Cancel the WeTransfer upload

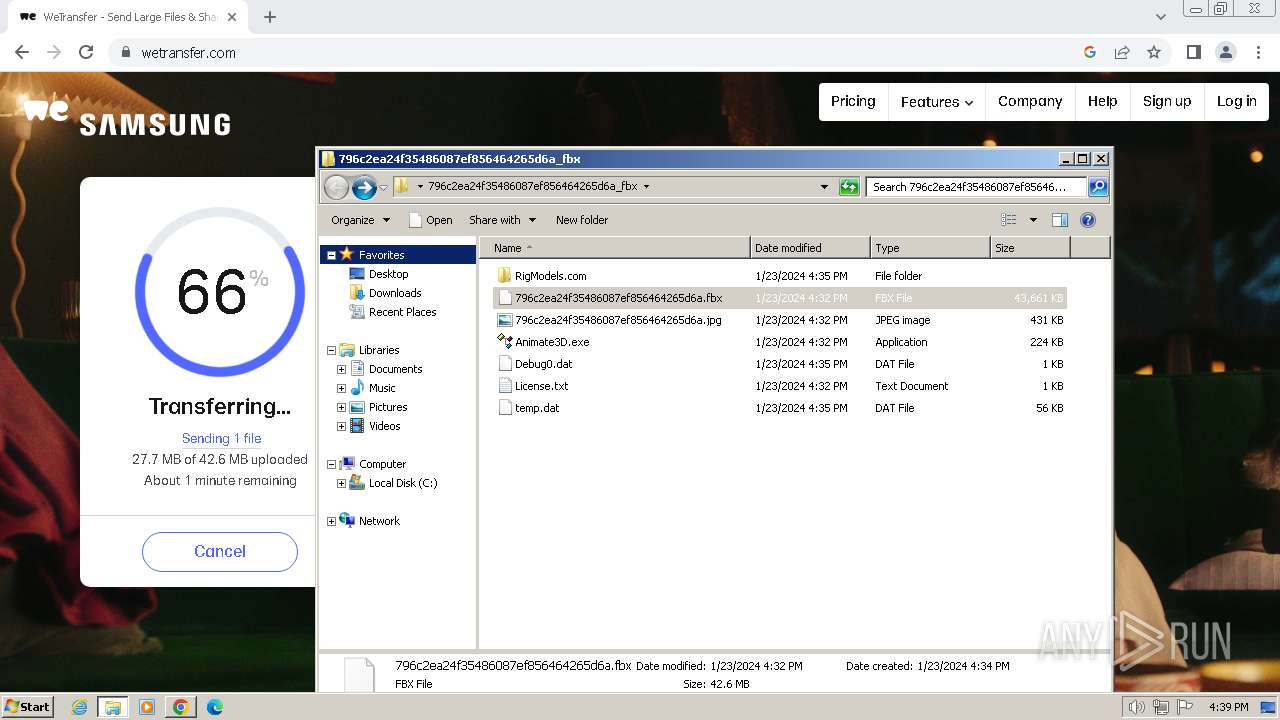pos(220,551)
